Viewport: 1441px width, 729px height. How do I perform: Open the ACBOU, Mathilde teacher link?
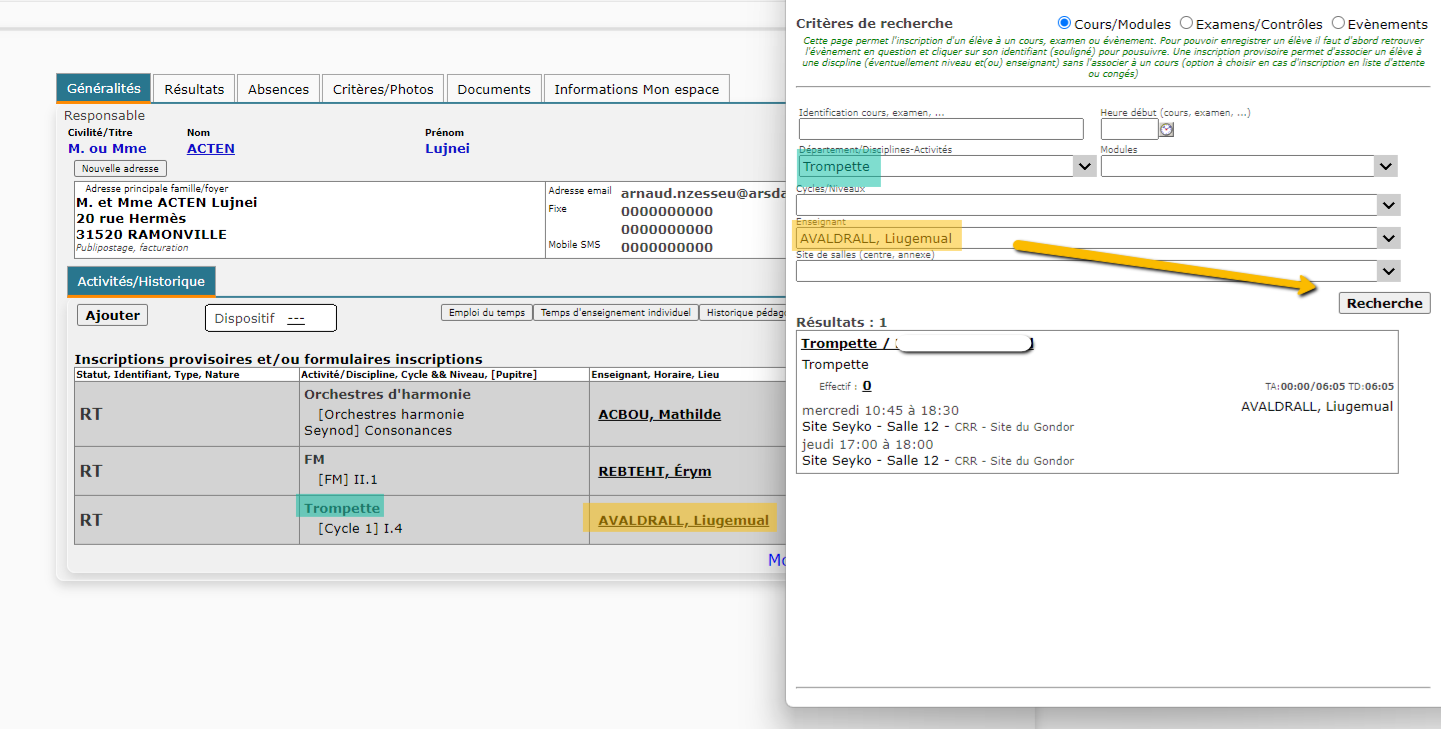[659, 414]
